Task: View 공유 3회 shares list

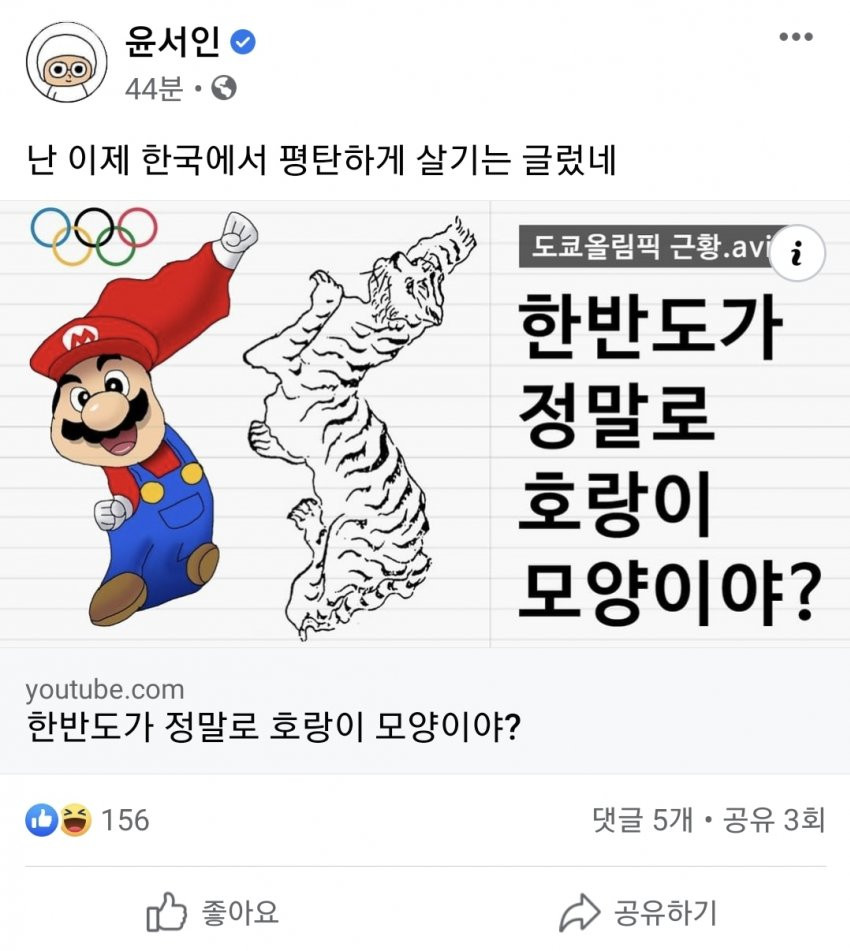Action: [774, 820]
